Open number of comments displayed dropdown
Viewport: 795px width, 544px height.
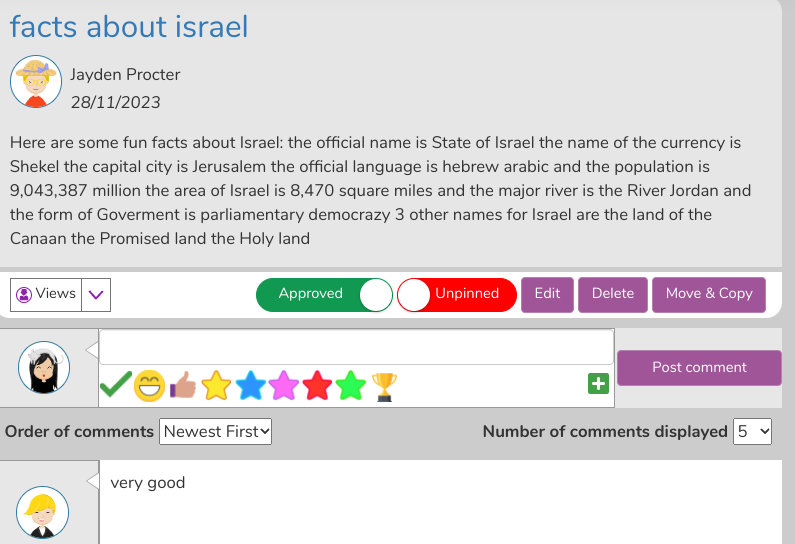[x=752, y=431]
